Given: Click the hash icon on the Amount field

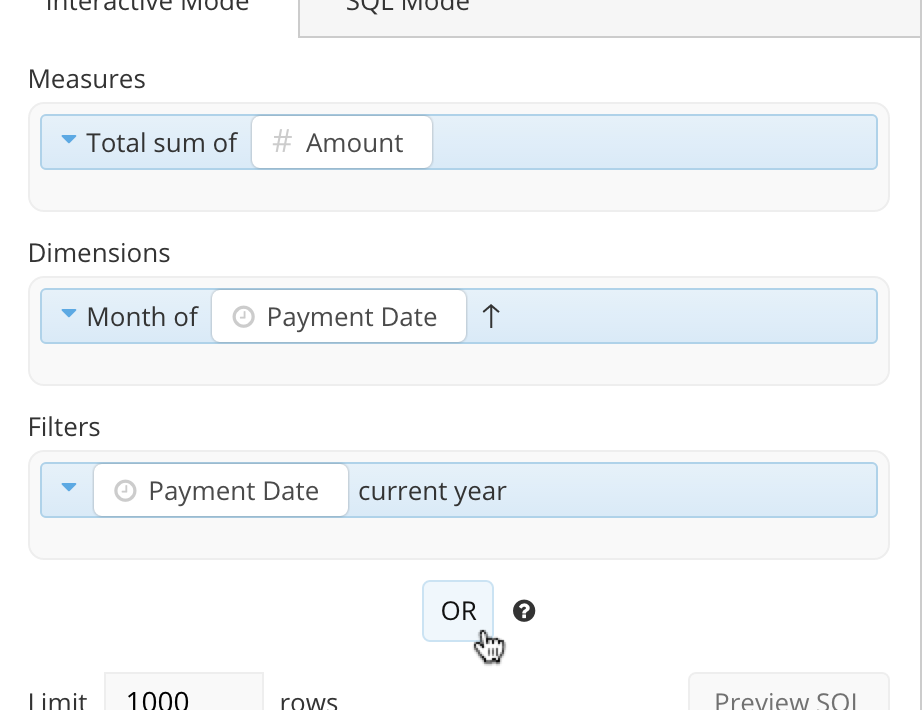Looking at the screenshot, I should click(282, 143).
